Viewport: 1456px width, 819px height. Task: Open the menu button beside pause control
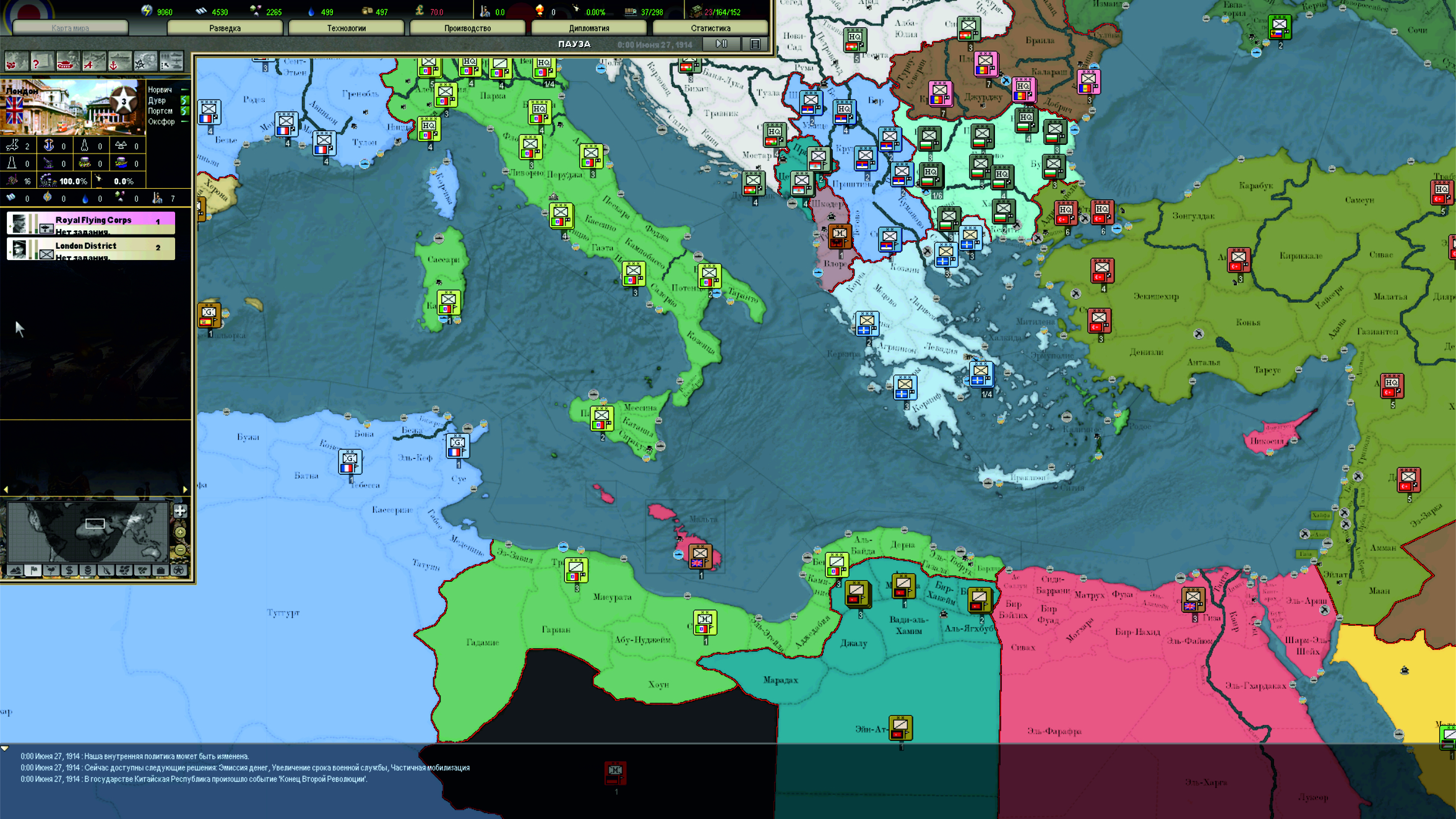pyautogui.click(x=755, y=44)
